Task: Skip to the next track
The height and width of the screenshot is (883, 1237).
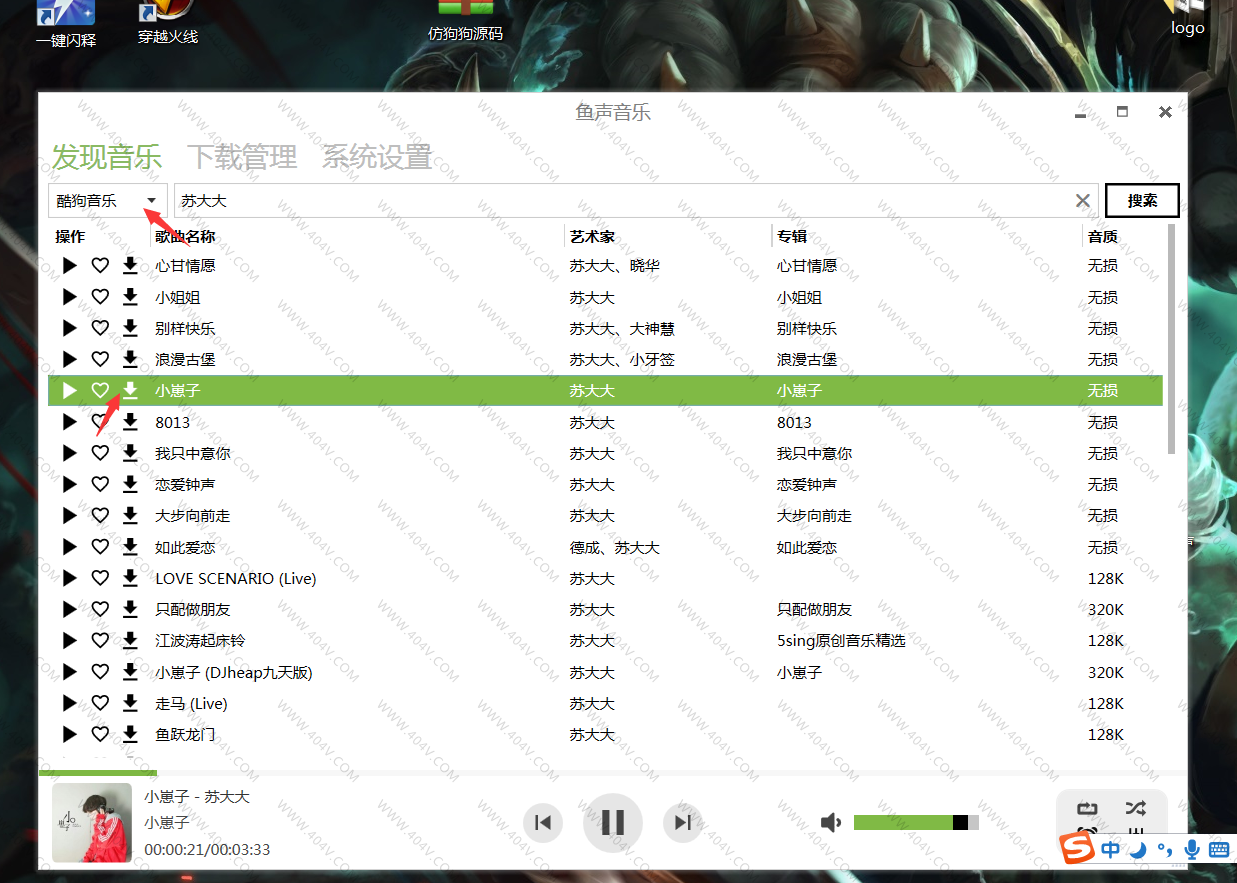Action: pyautogui.click(x=682, y=822)
